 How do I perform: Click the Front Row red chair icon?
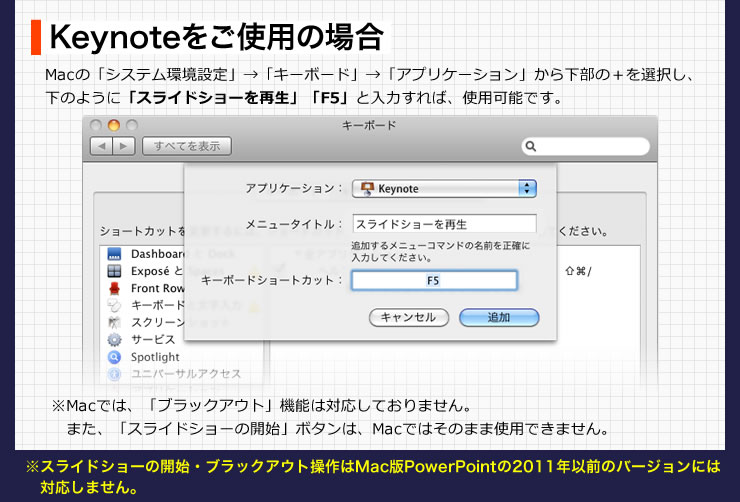[114, 288]
